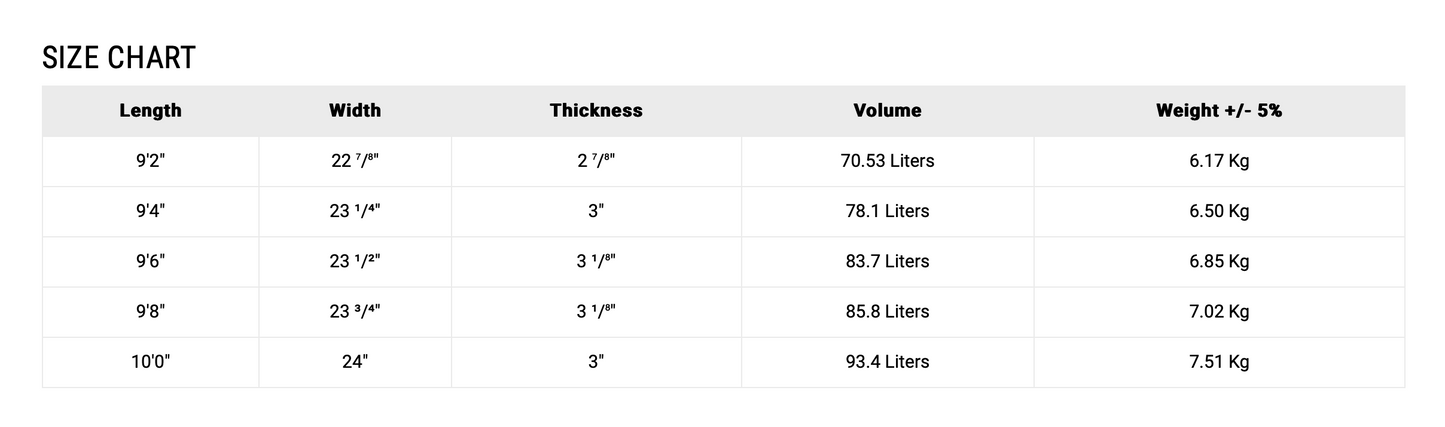Click the 70.53 Liters volume cell

[887, 161]
